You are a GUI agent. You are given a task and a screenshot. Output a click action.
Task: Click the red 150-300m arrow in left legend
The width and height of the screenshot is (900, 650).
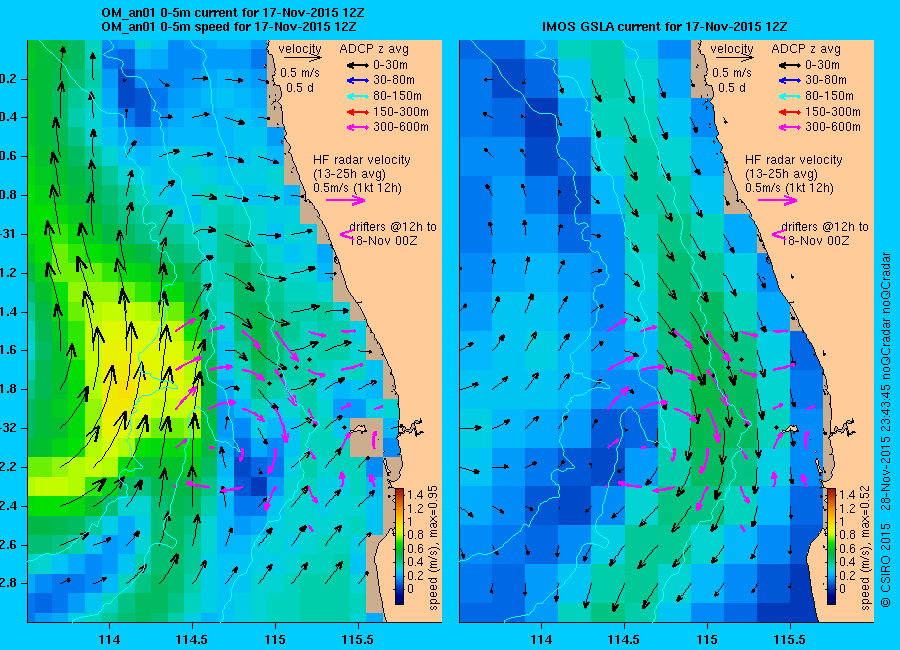tap(357, 112)
